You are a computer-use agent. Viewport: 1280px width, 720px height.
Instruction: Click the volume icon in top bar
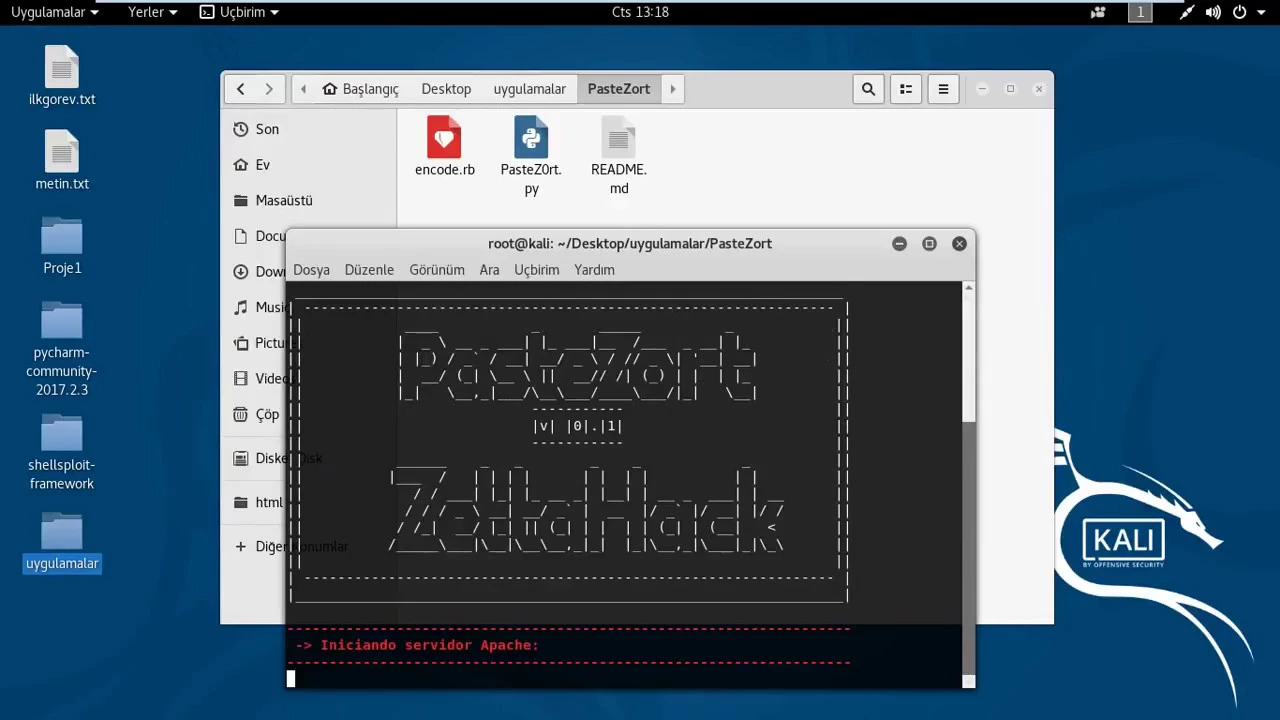(1213, 12)
